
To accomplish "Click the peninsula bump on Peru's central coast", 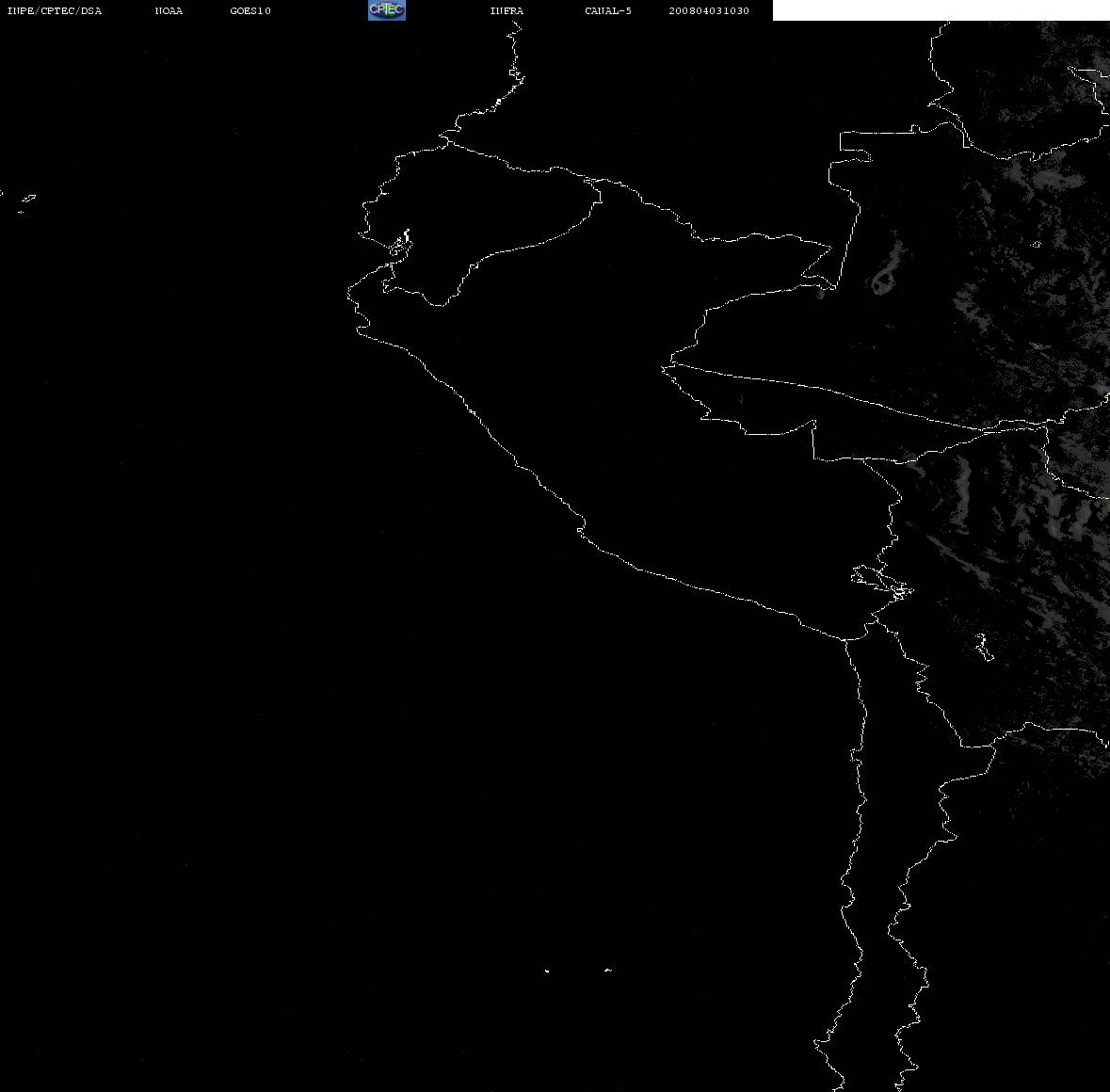I will [x=581, y=528].
